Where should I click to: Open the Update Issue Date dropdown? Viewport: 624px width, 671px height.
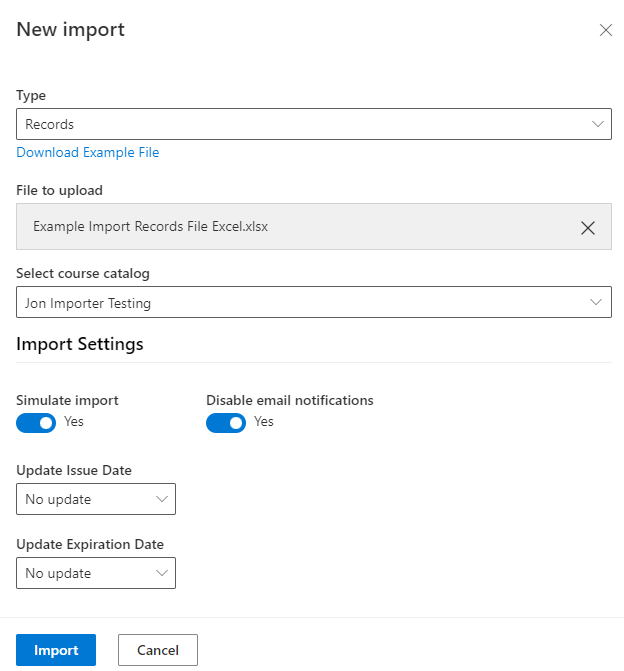point(96,499)
